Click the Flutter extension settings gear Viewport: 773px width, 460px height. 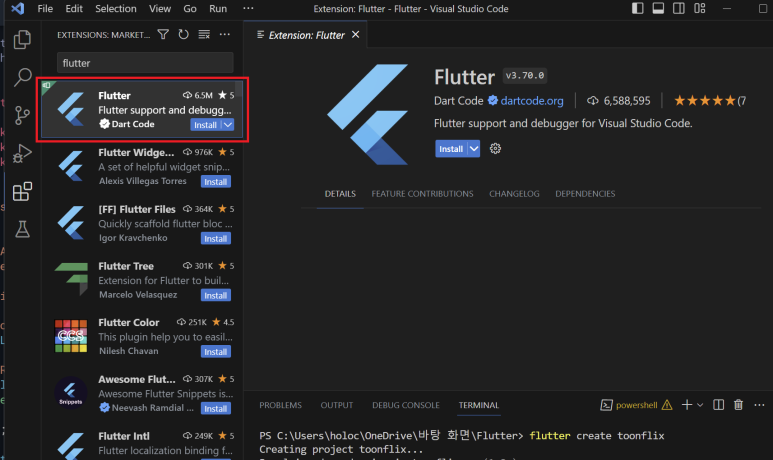(x=495, y=148)
